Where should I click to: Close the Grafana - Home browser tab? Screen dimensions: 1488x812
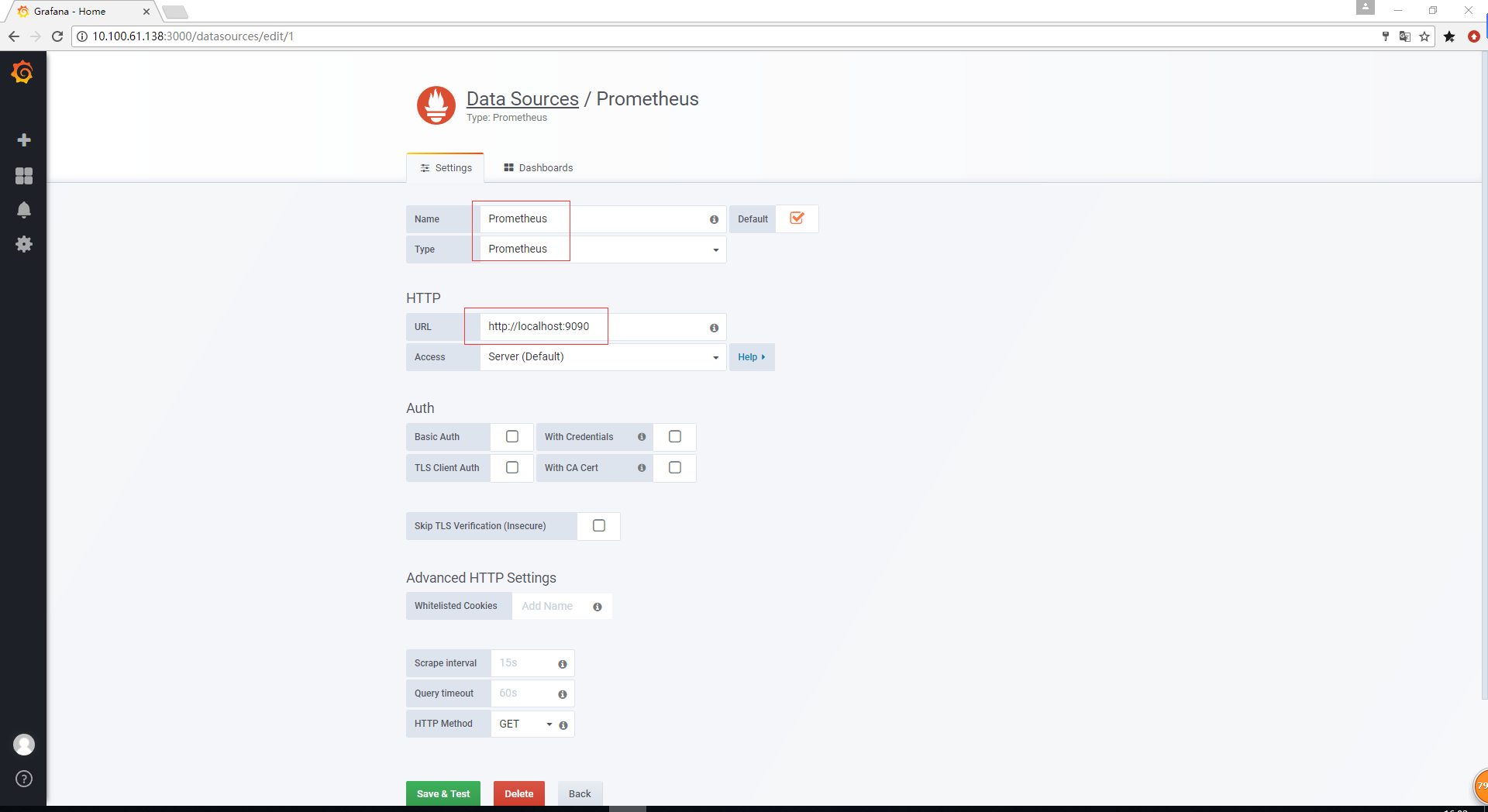coord(146,12)
